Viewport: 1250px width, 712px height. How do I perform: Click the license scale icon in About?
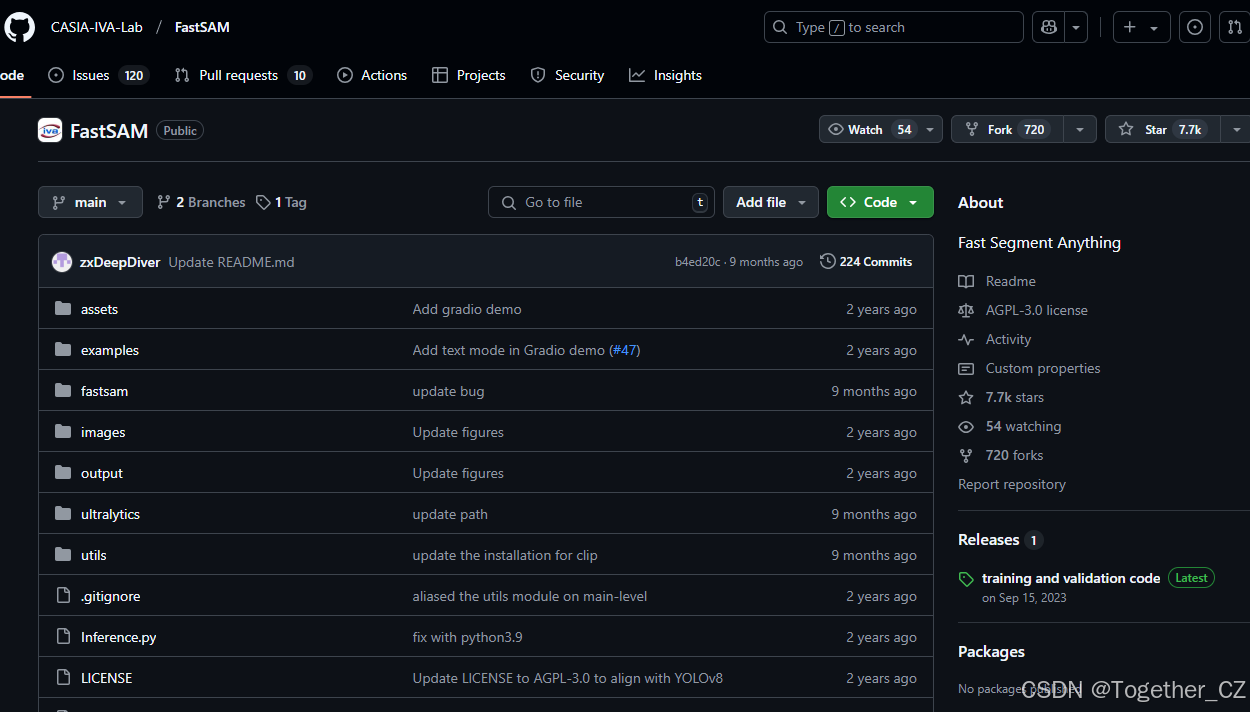coord(966,310)
